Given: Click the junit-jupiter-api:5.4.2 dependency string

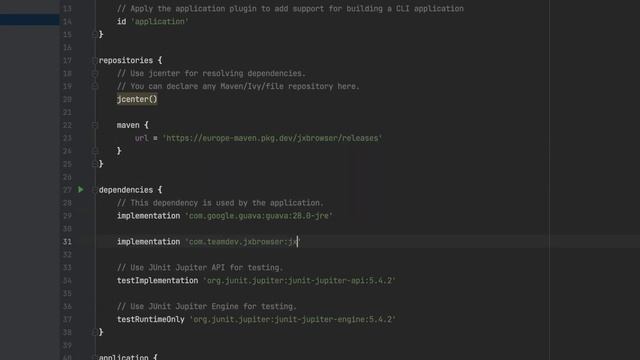Looking at the screenshot, I should coord(299,280).
